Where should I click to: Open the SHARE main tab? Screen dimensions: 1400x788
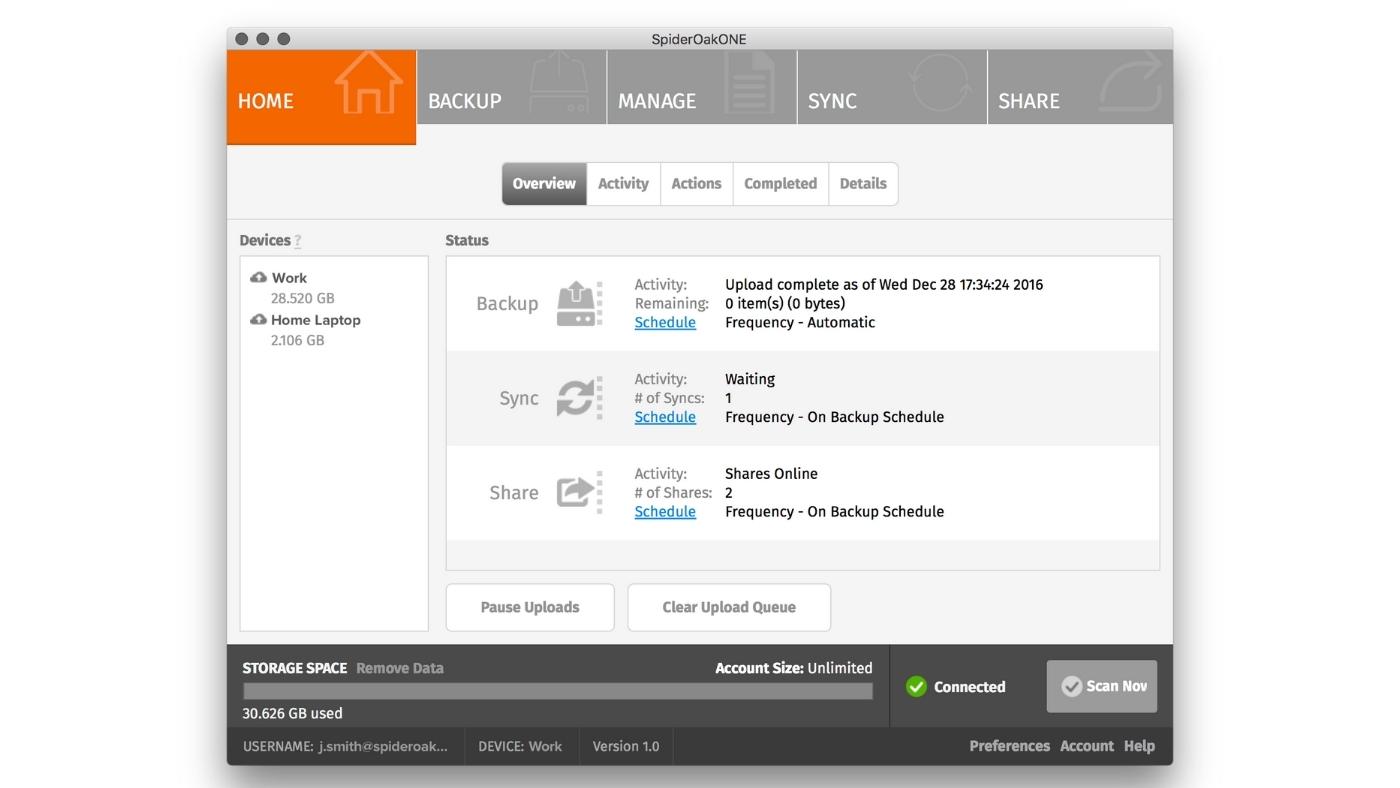click(x=1080, y=87)
